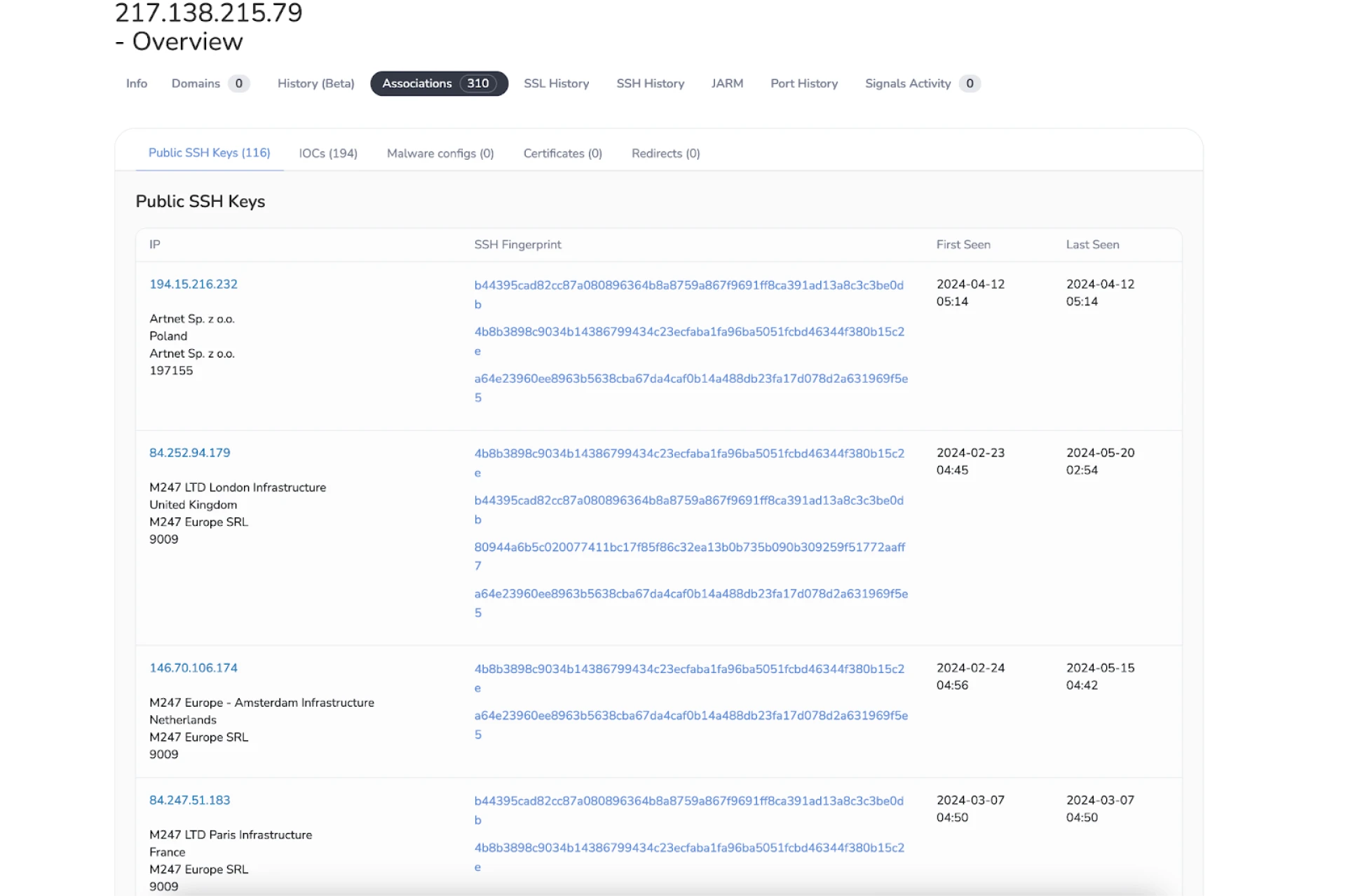Follow the 146.70.106.174 IP link
The height and width of the screenshot is (896, 1346).
(193, 668)
